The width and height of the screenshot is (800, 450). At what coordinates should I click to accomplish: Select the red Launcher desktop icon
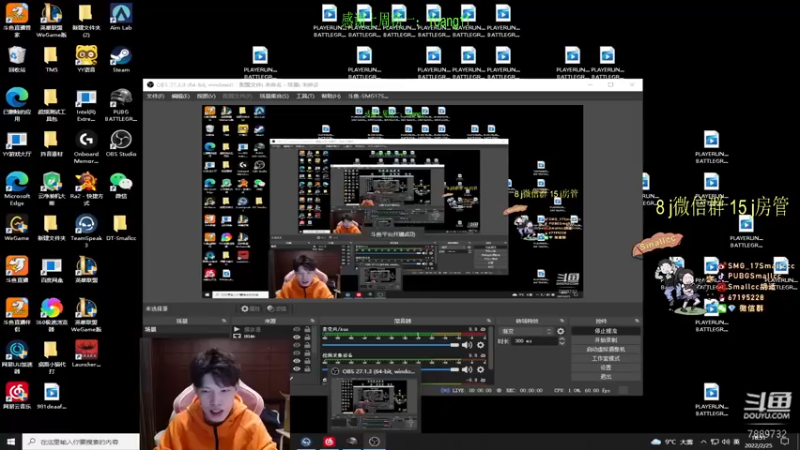coord(86,354)
